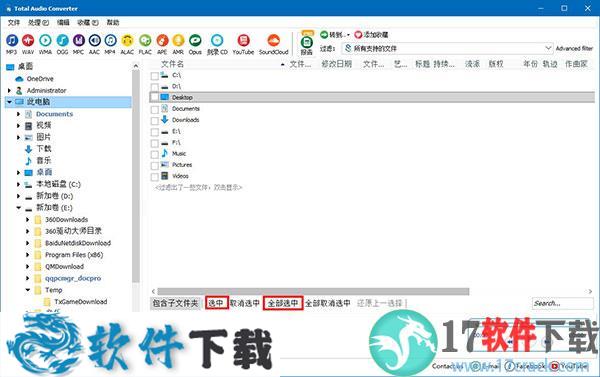Screen dimensions: 600x377
Task: Sort by the 修改日期 column header
Action: [336, 64]
